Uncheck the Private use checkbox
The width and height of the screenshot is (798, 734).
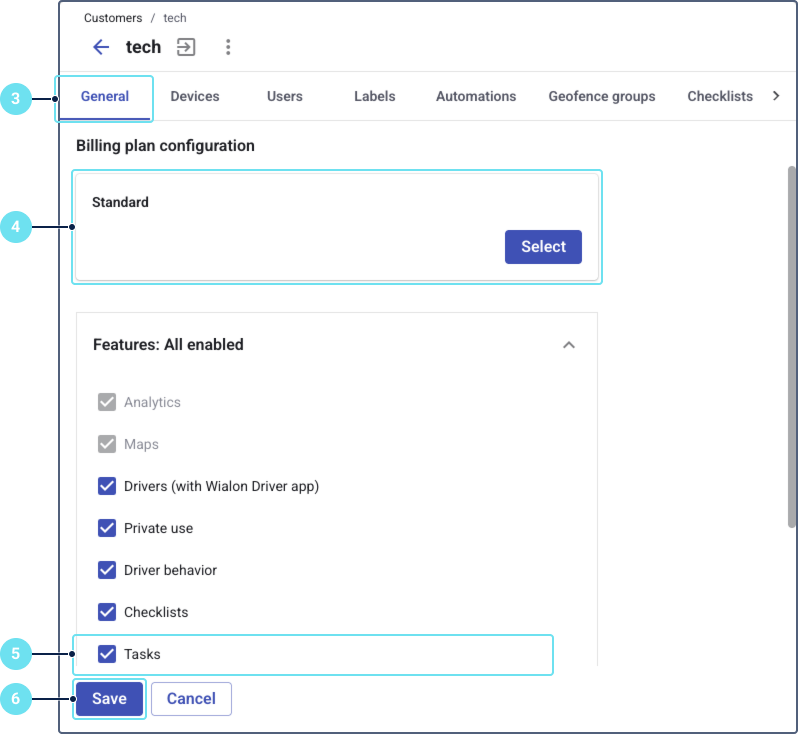point(107,528)
